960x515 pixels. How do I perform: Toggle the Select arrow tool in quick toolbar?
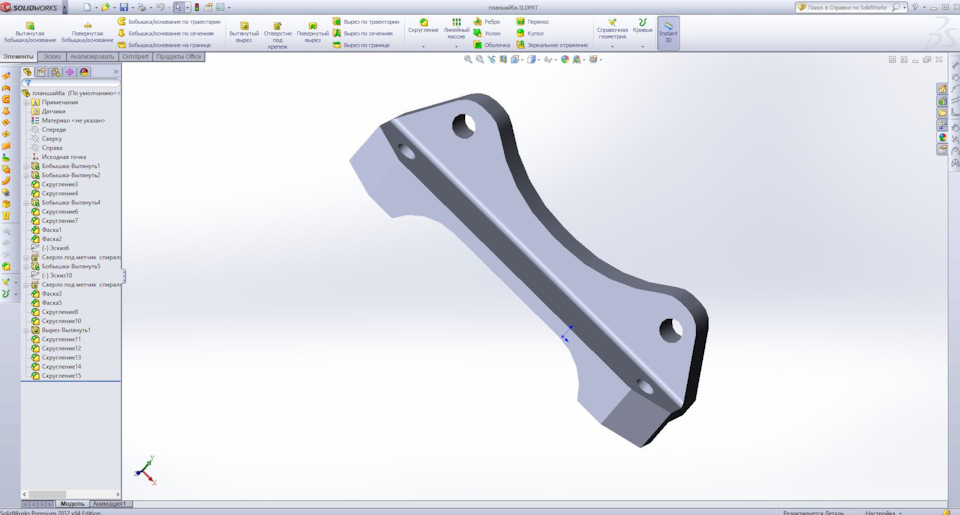point(178,7)
